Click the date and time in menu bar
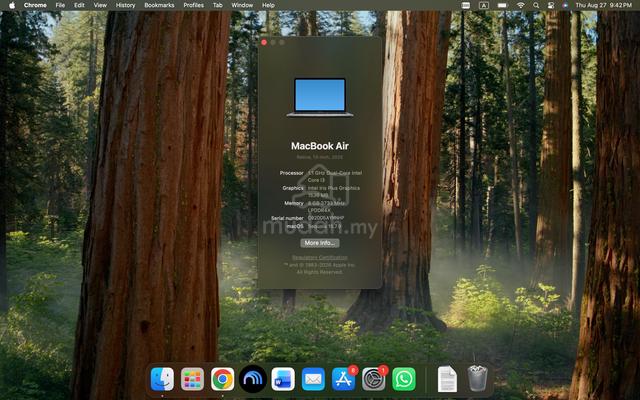 (603, 5)
